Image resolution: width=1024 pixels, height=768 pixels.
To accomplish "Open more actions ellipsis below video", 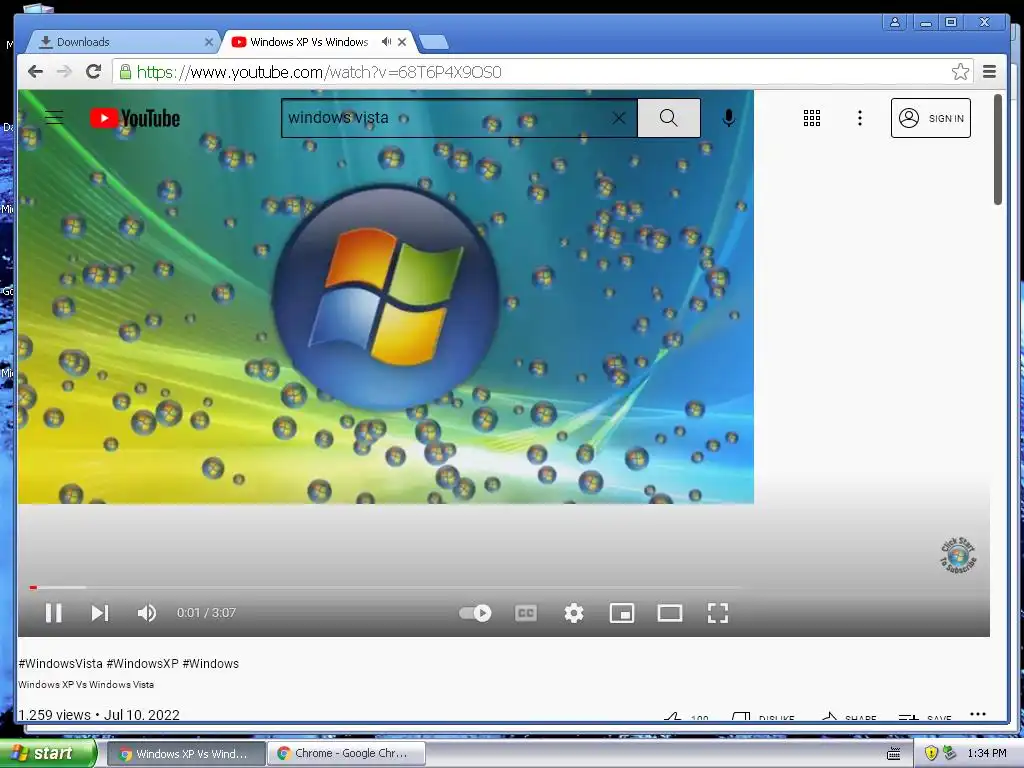I will click(978, 714).
